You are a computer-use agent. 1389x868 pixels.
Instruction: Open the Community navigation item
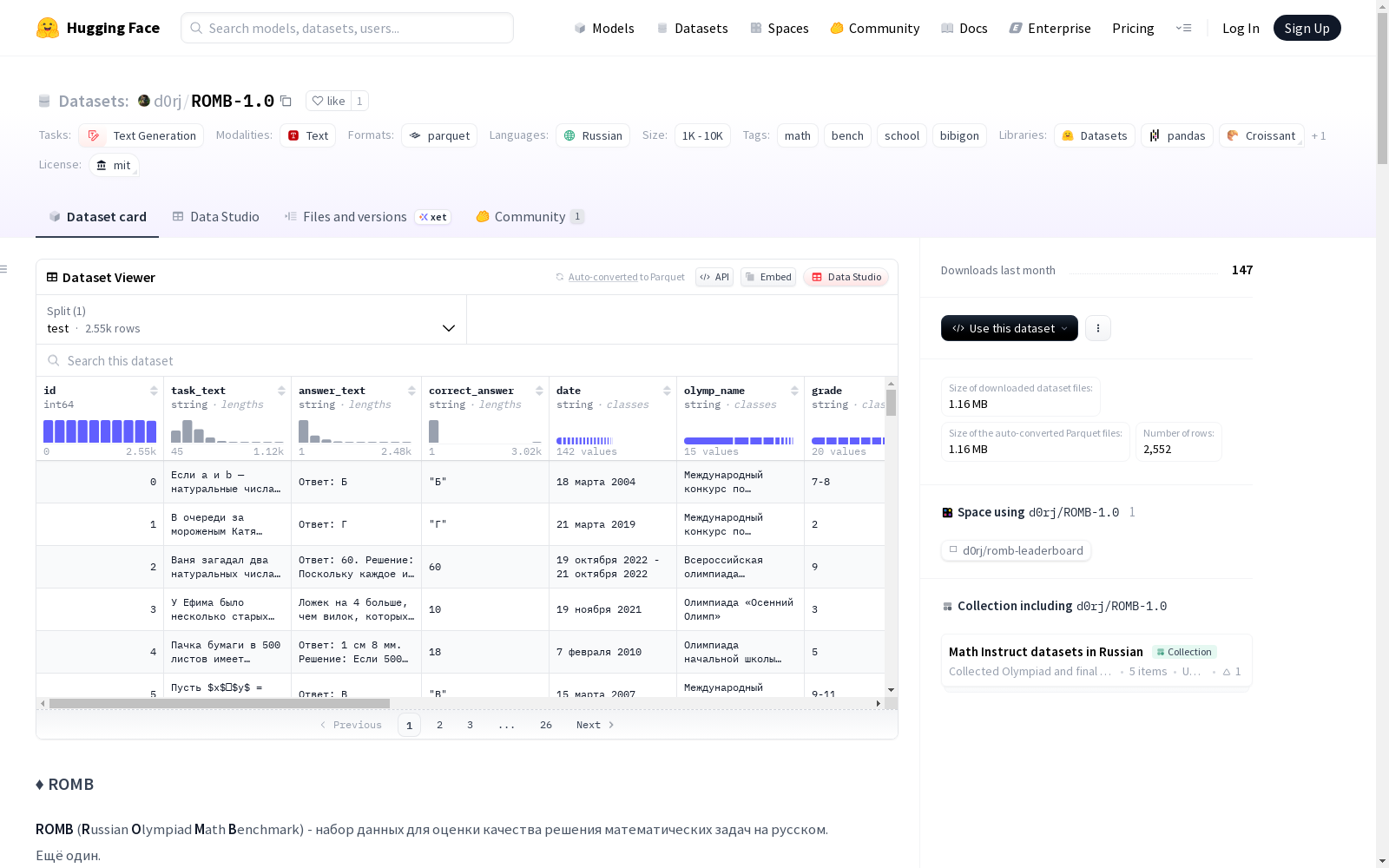pyautogui.click(x=875, y=28)
